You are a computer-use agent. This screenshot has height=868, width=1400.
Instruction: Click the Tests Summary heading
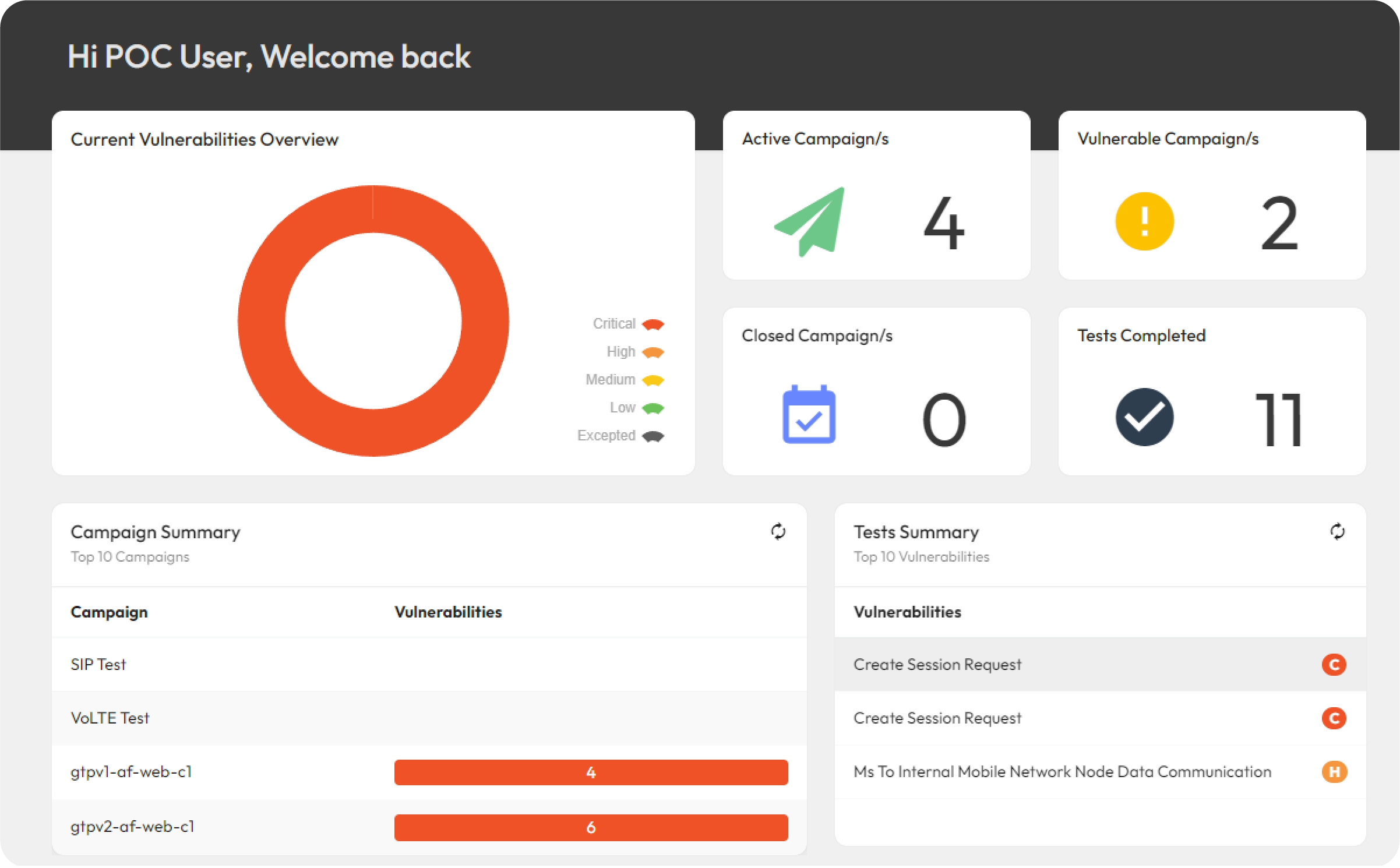pos(916,532)
